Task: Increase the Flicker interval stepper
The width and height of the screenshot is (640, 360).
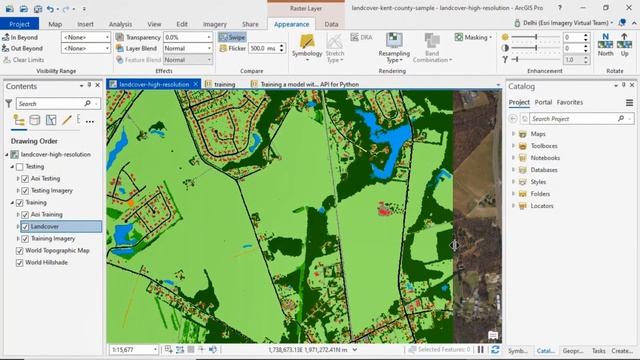Action: tap(281, 46)
